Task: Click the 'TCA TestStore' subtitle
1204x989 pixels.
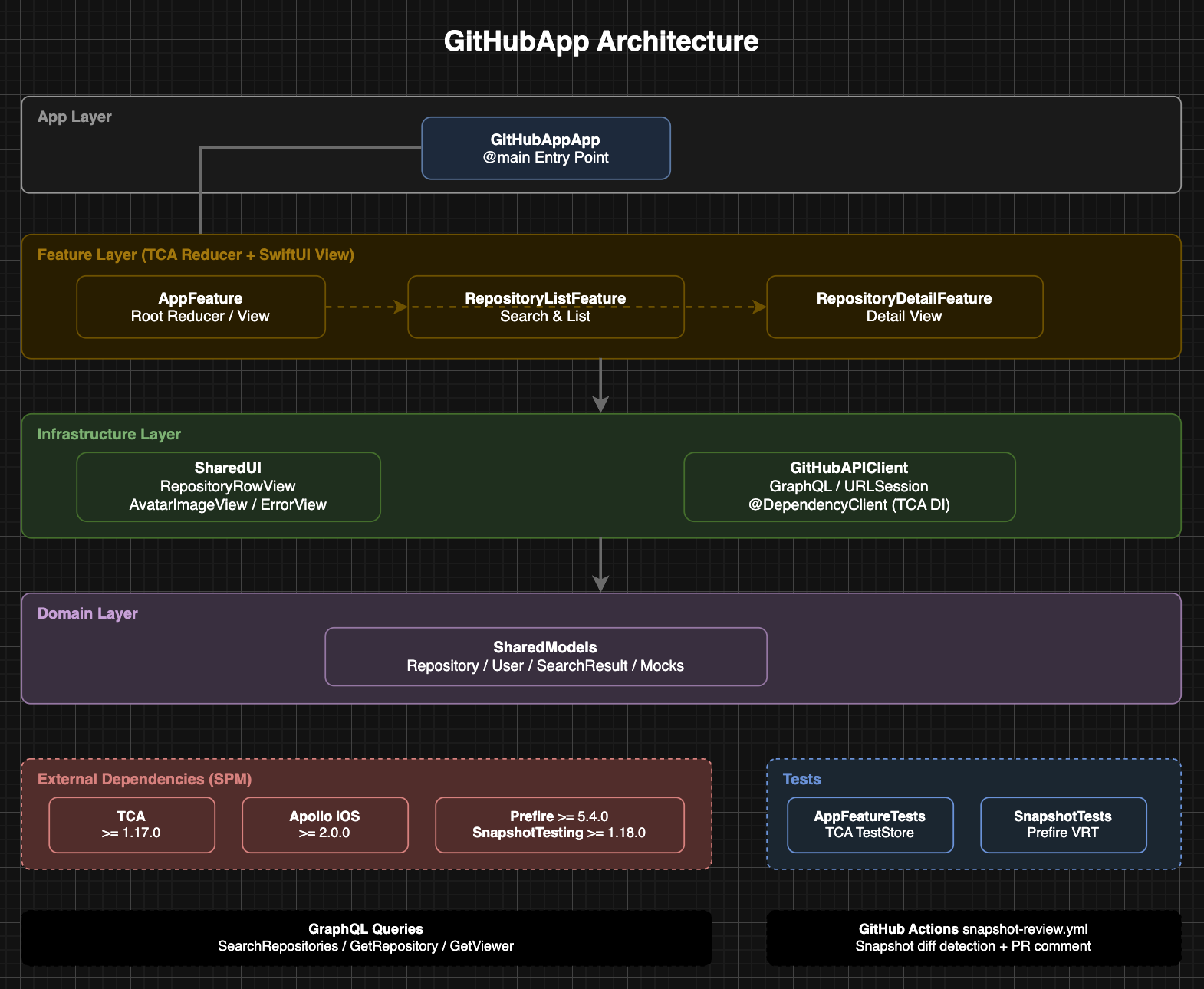Action: tap(870, 833)
